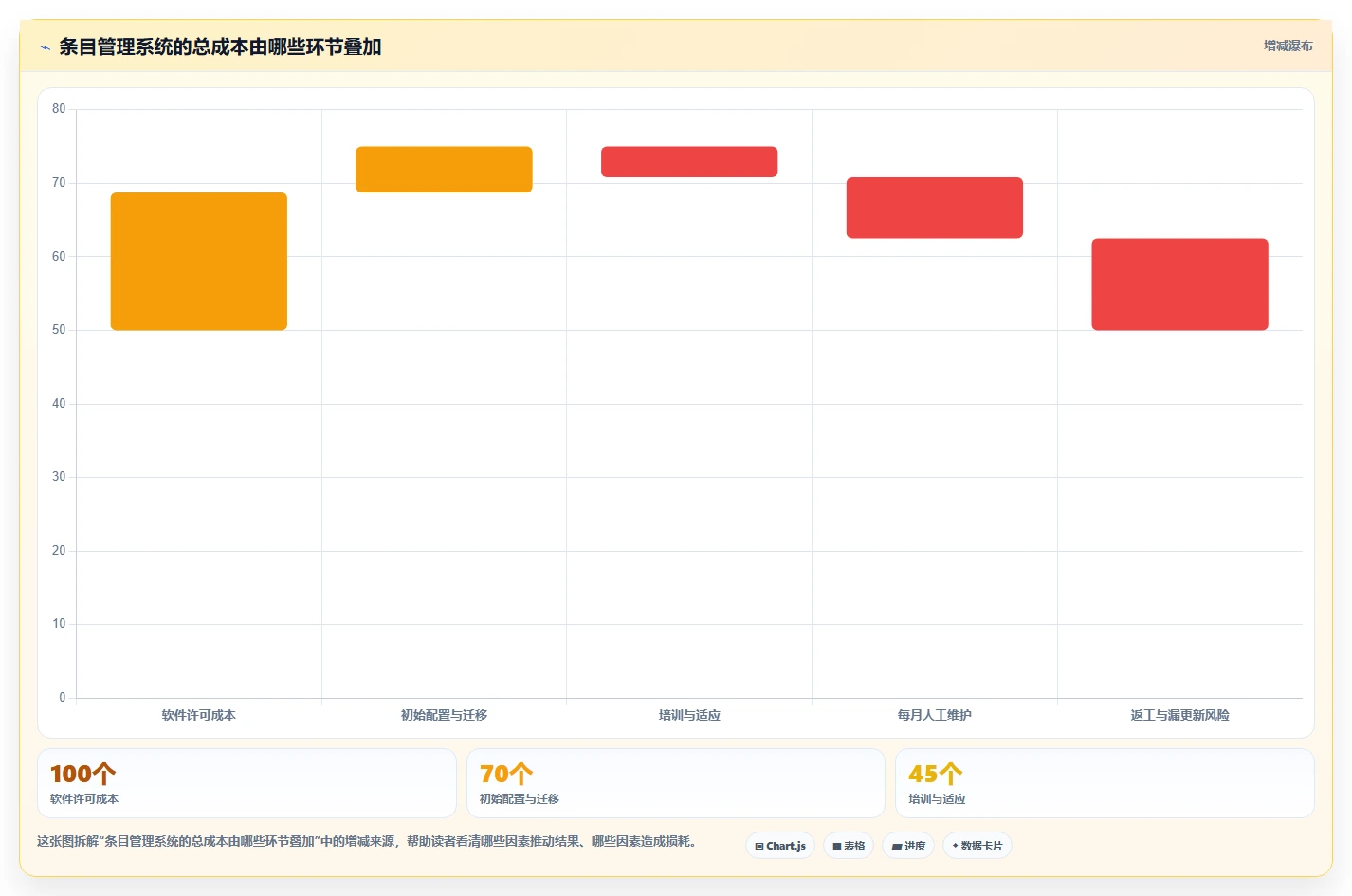The width and height of the screenshot is (1352, 896).
Task: Click the 进度 chip
Action: 908,846
